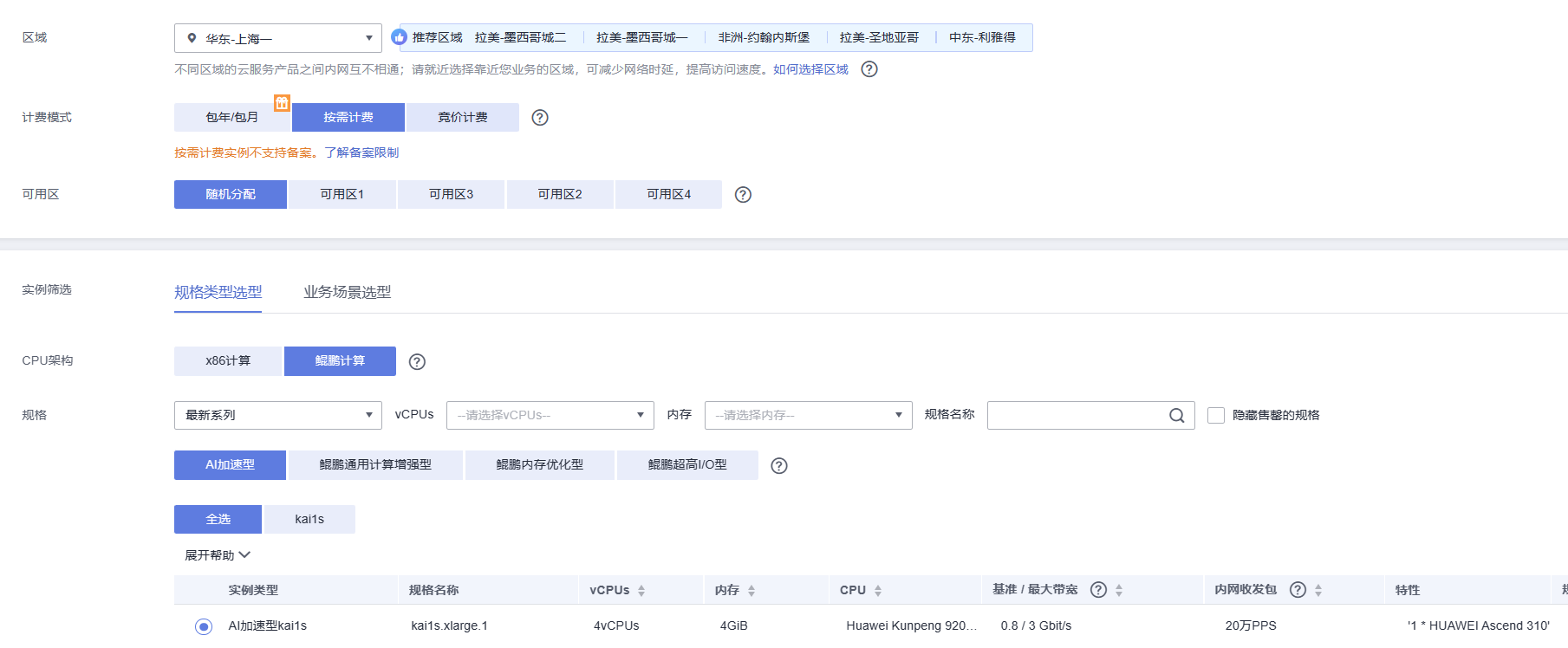Choose 随机分配 availability zone
The height and width of the screenshot is (648, 1568).
point(231,195)
